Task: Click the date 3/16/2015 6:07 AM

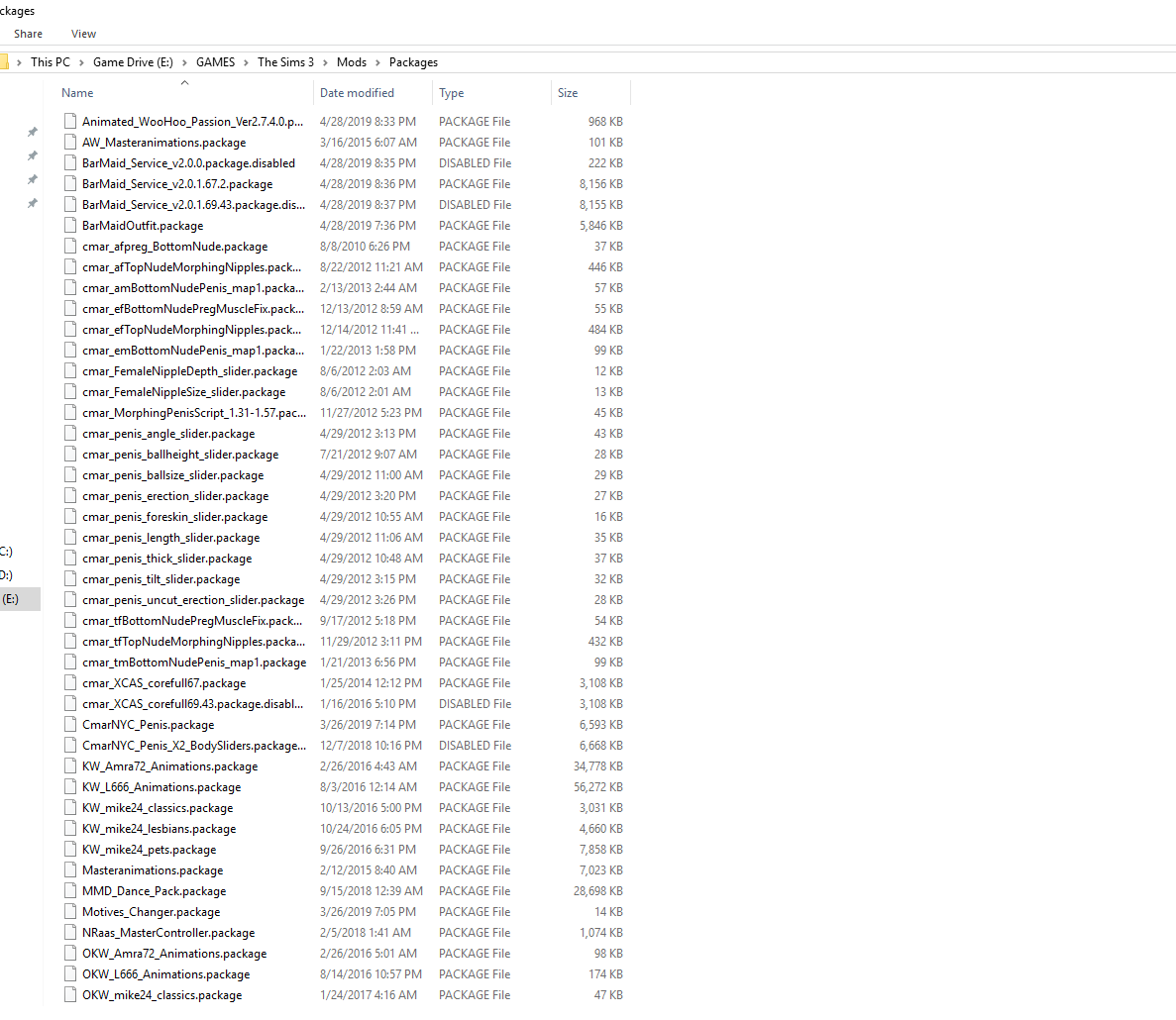Action: (369, 142)
